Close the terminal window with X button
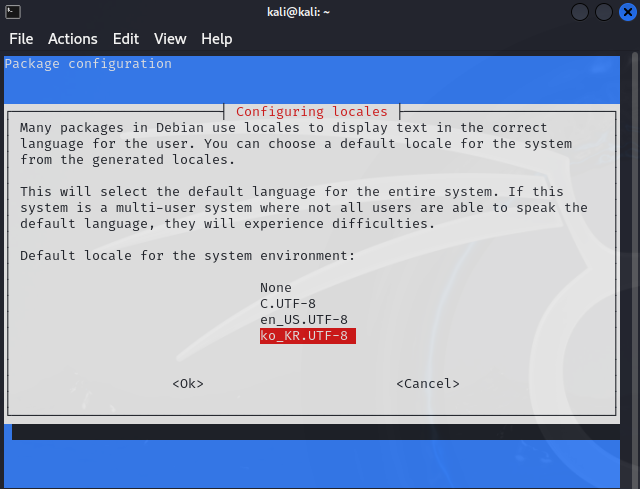This screenshot has width=640, height=489. coord(628,12)
